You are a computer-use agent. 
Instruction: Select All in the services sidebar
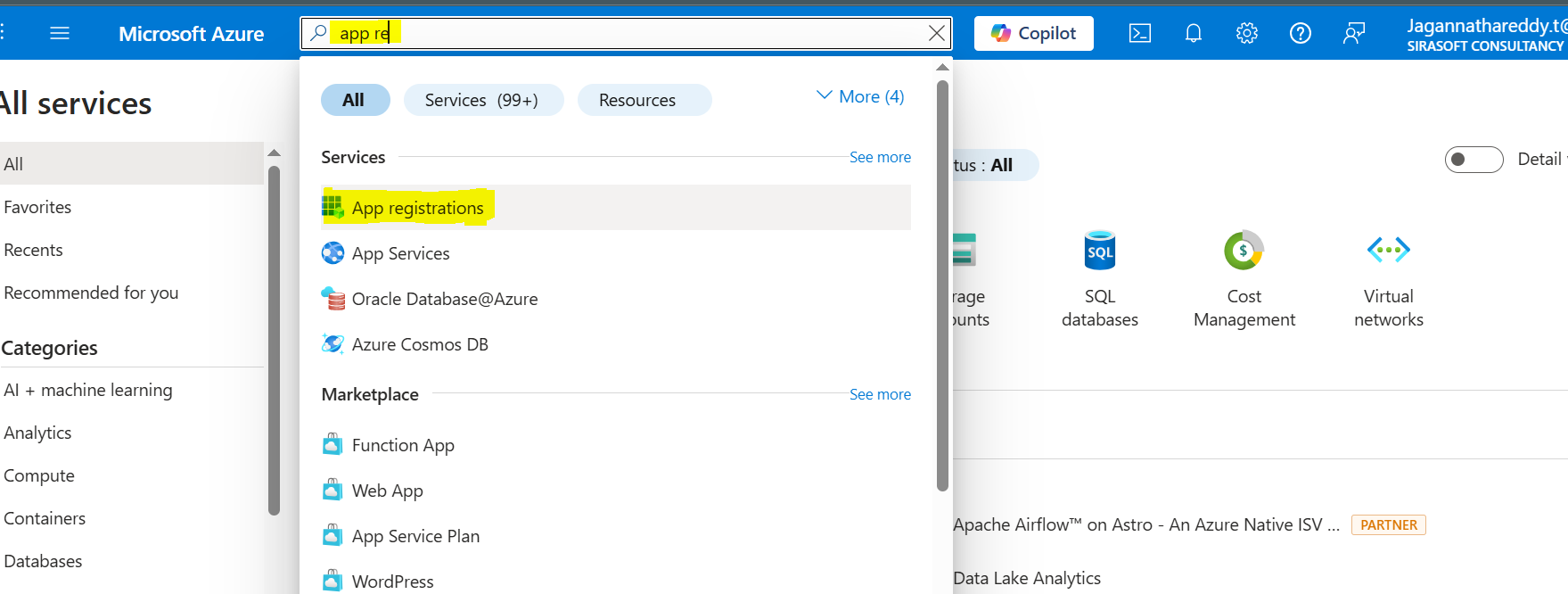pos(132,164)
